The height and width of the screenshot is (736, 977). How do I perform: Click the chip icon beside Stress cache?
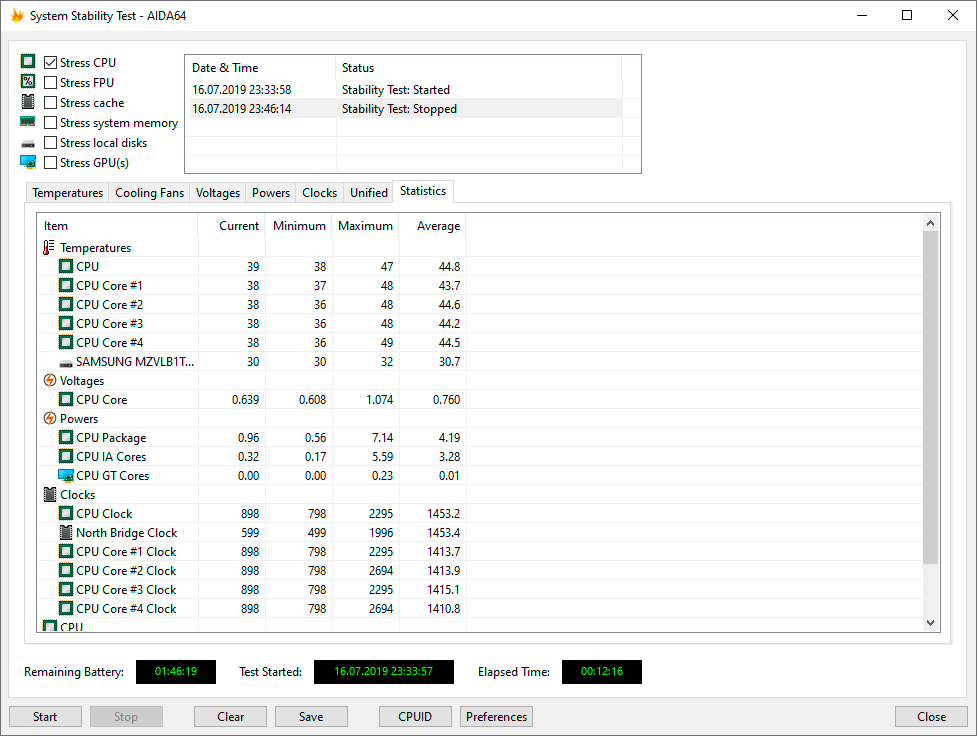pos(28,102)
